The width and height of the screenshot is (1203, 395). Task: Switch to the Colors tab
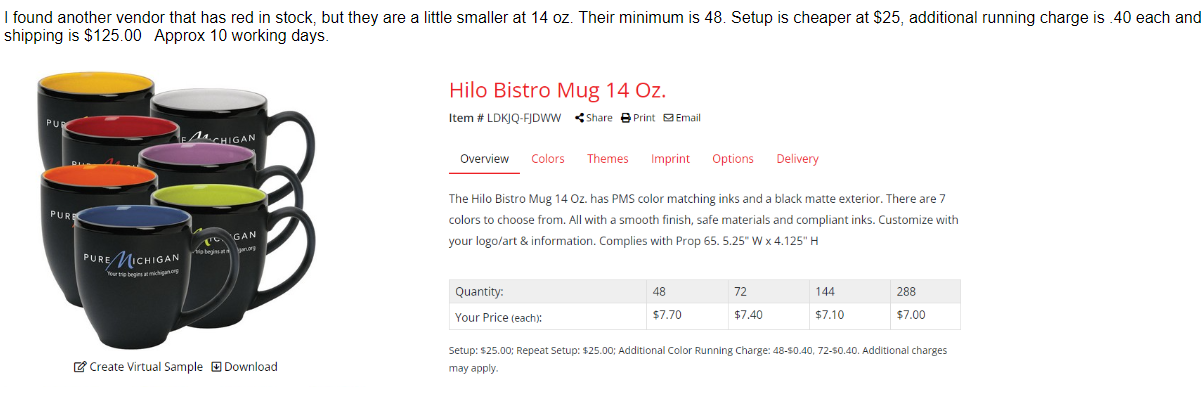(548, 159)
